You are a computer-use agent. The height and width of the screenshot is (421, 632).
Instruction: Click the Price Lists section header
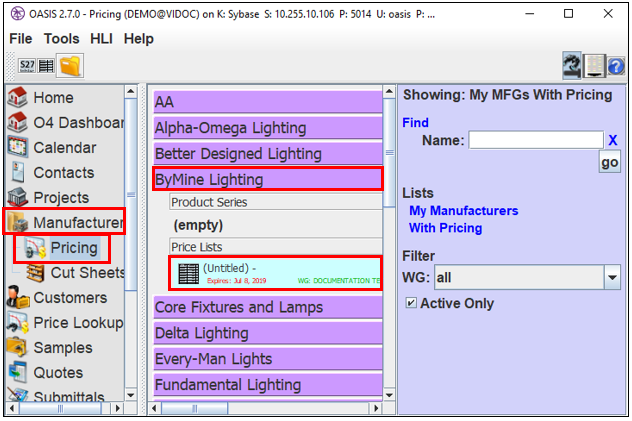(x=276, y=247)
